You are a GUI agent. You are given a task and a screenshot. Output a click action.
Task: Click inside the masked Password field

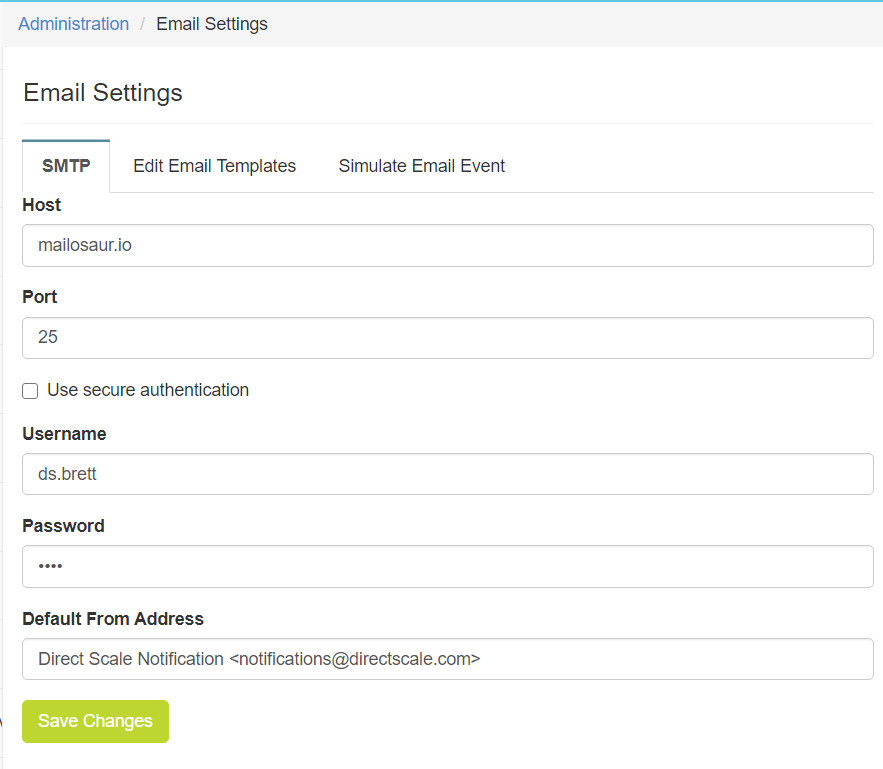click(447, 566)
